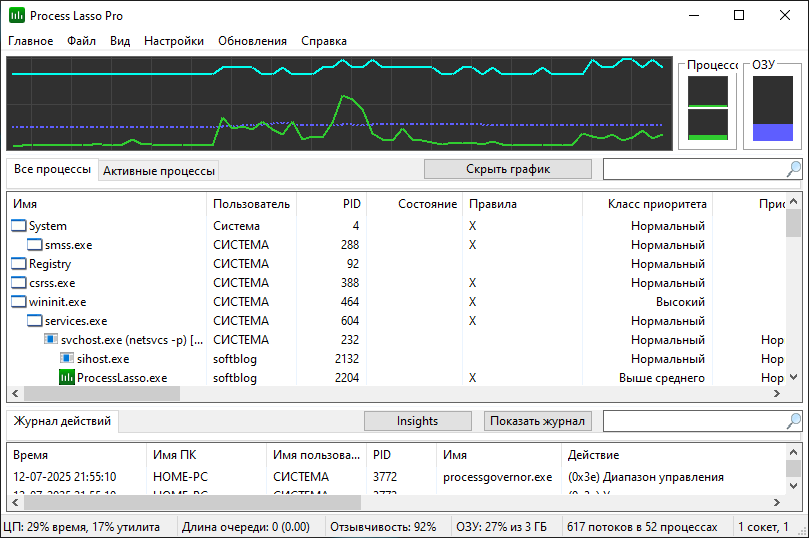Click HOME-PC in the action log row
Viewport: 809px width, 538px height.
click(180, 477)
